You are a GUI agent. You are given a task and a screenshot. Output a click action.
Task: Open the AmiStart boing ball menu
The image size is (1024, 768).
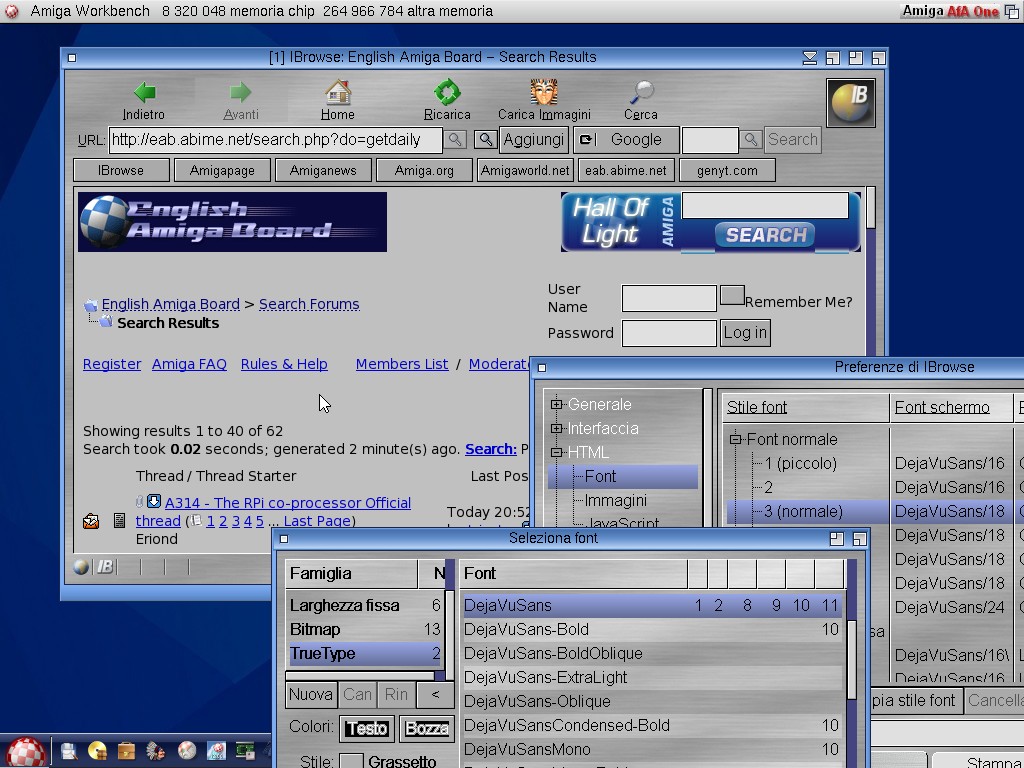(26, 752)
